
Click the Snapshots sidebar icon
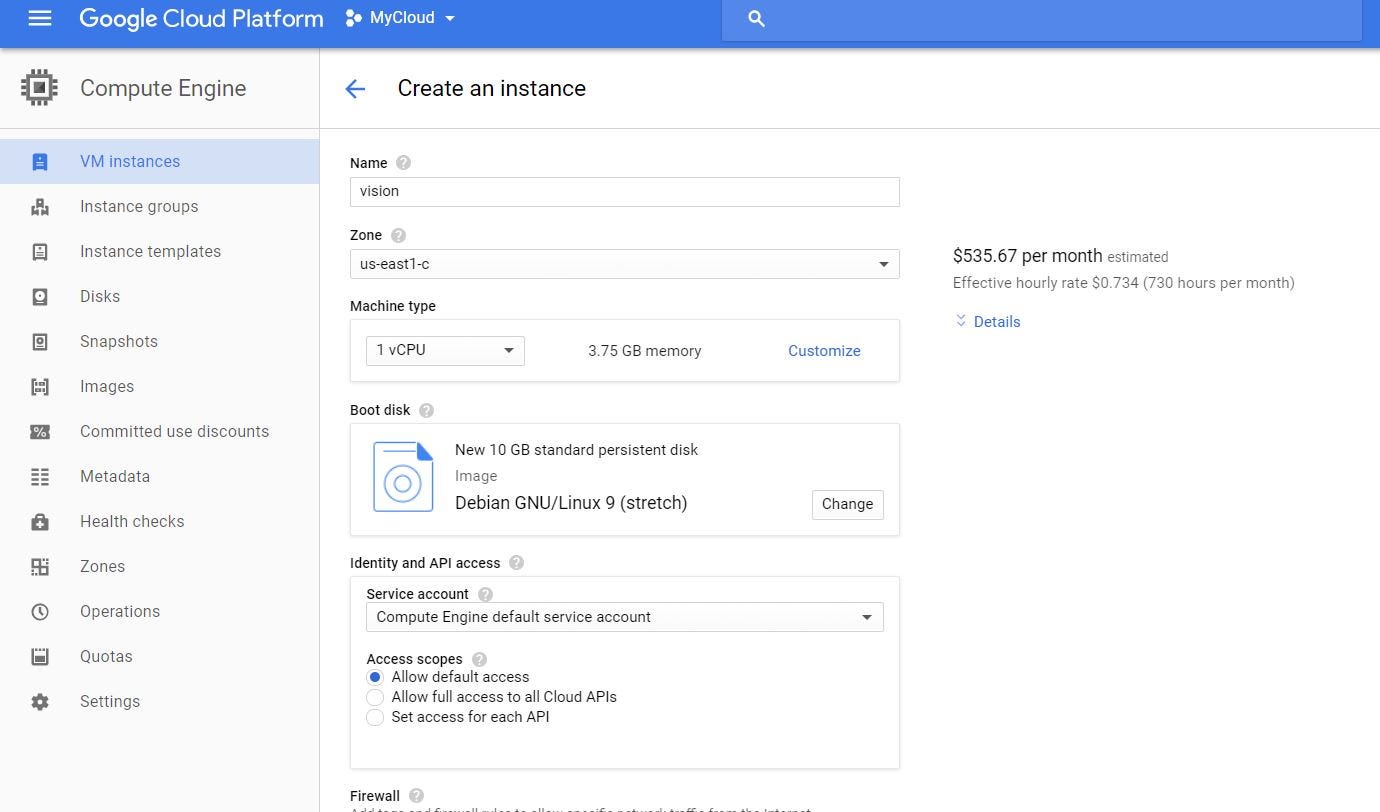pyautogui.click(x=40, y=342)
